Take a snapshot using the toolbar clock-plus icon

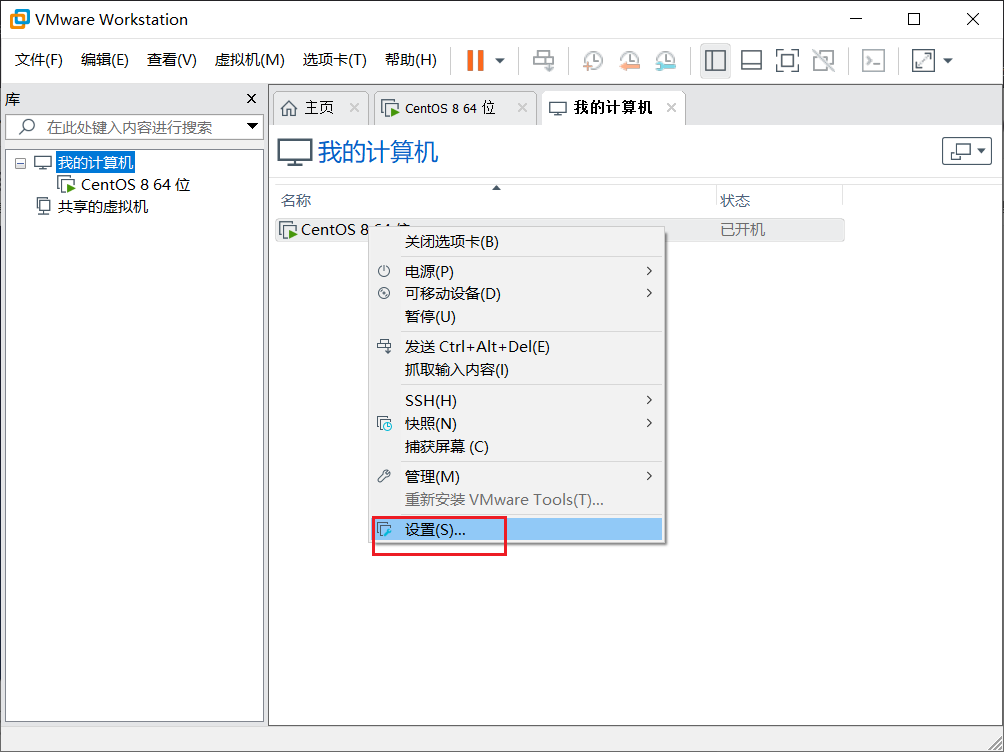(x=593, y=61)
